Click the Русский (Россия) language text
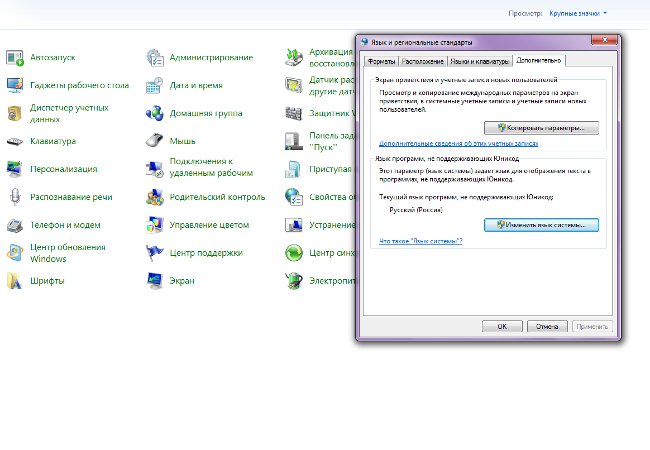 (x=416, y=210)
